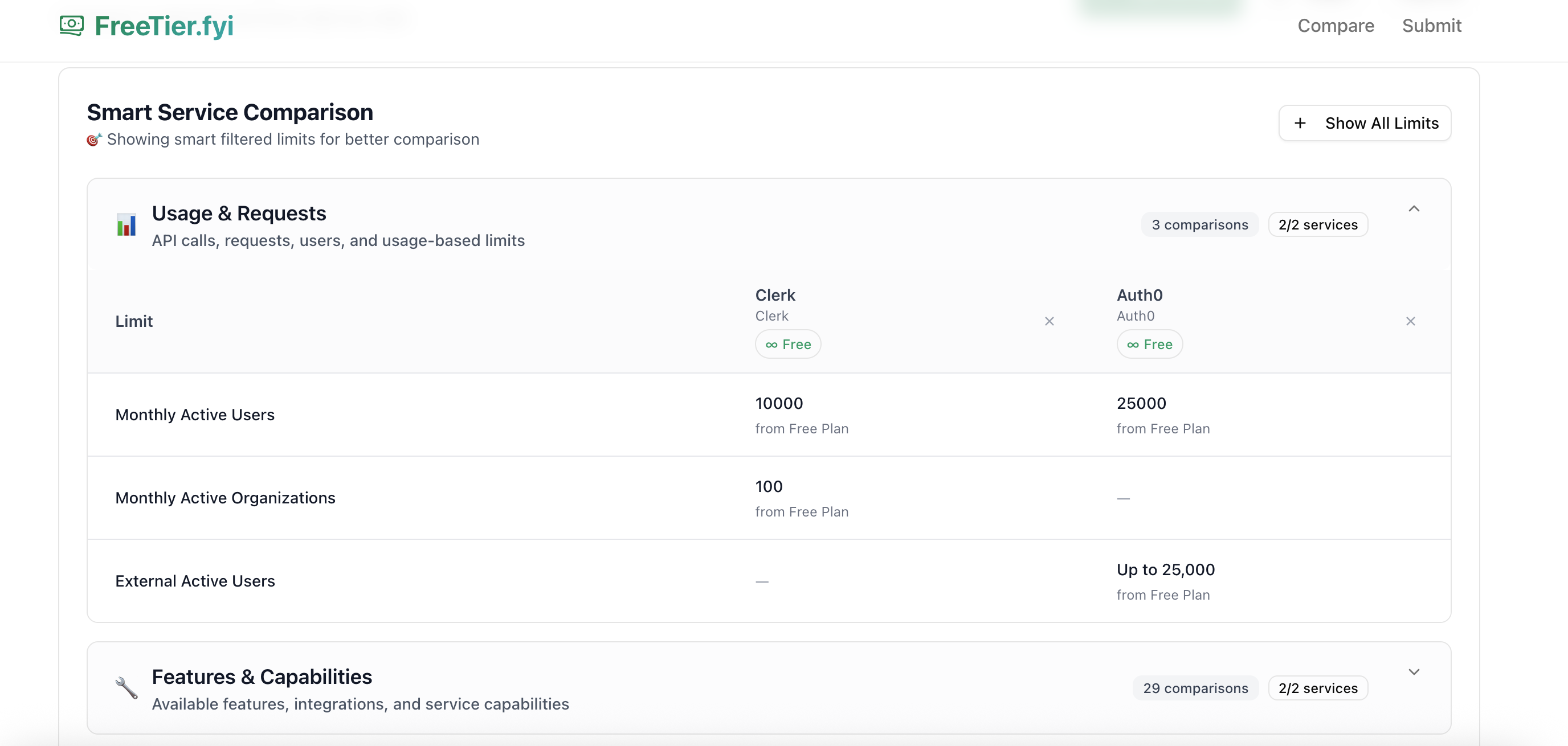Click the Monthly Active Organizations row label
The image size is (1568, 746).
tap(225, 498)
